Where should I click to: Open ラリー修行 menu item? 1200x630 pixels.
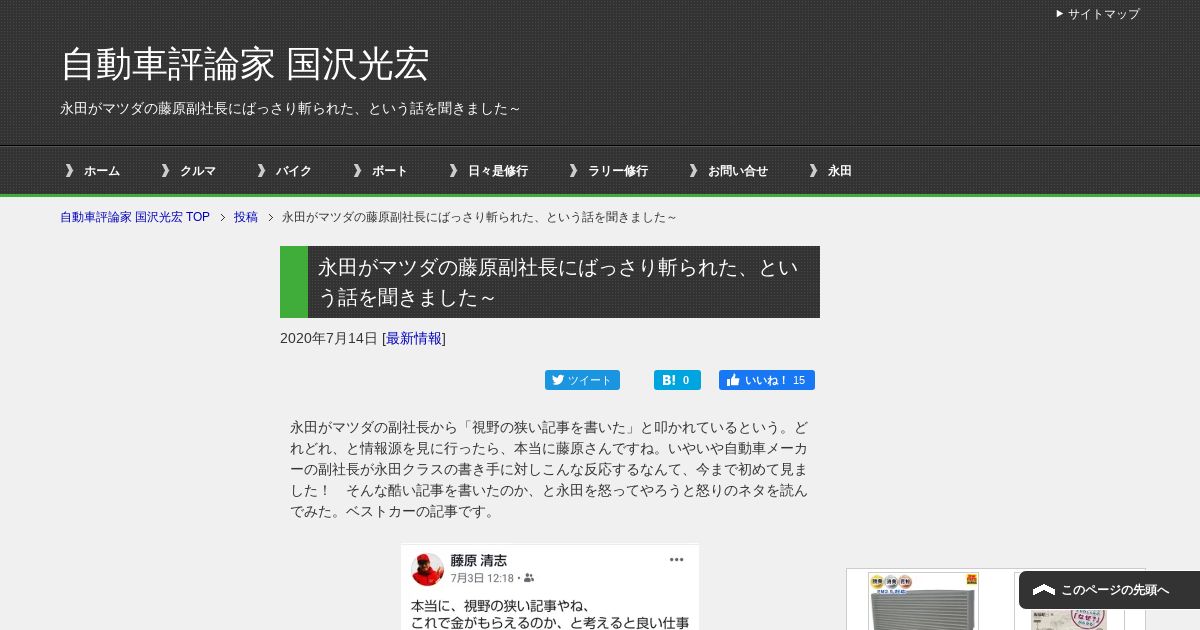click(x=618, y=171)
